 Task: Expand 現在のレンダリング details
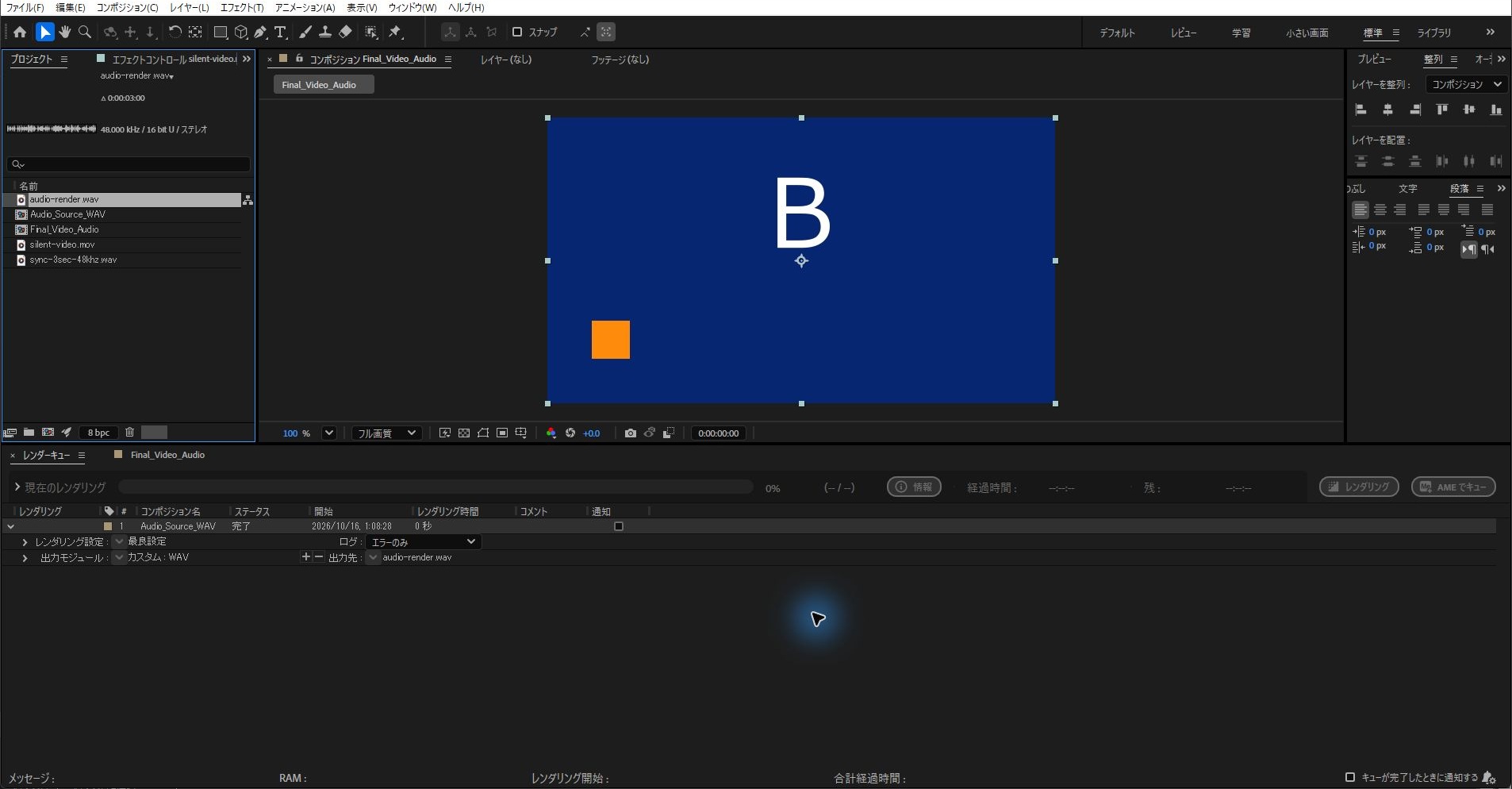(x=17, y=487)
